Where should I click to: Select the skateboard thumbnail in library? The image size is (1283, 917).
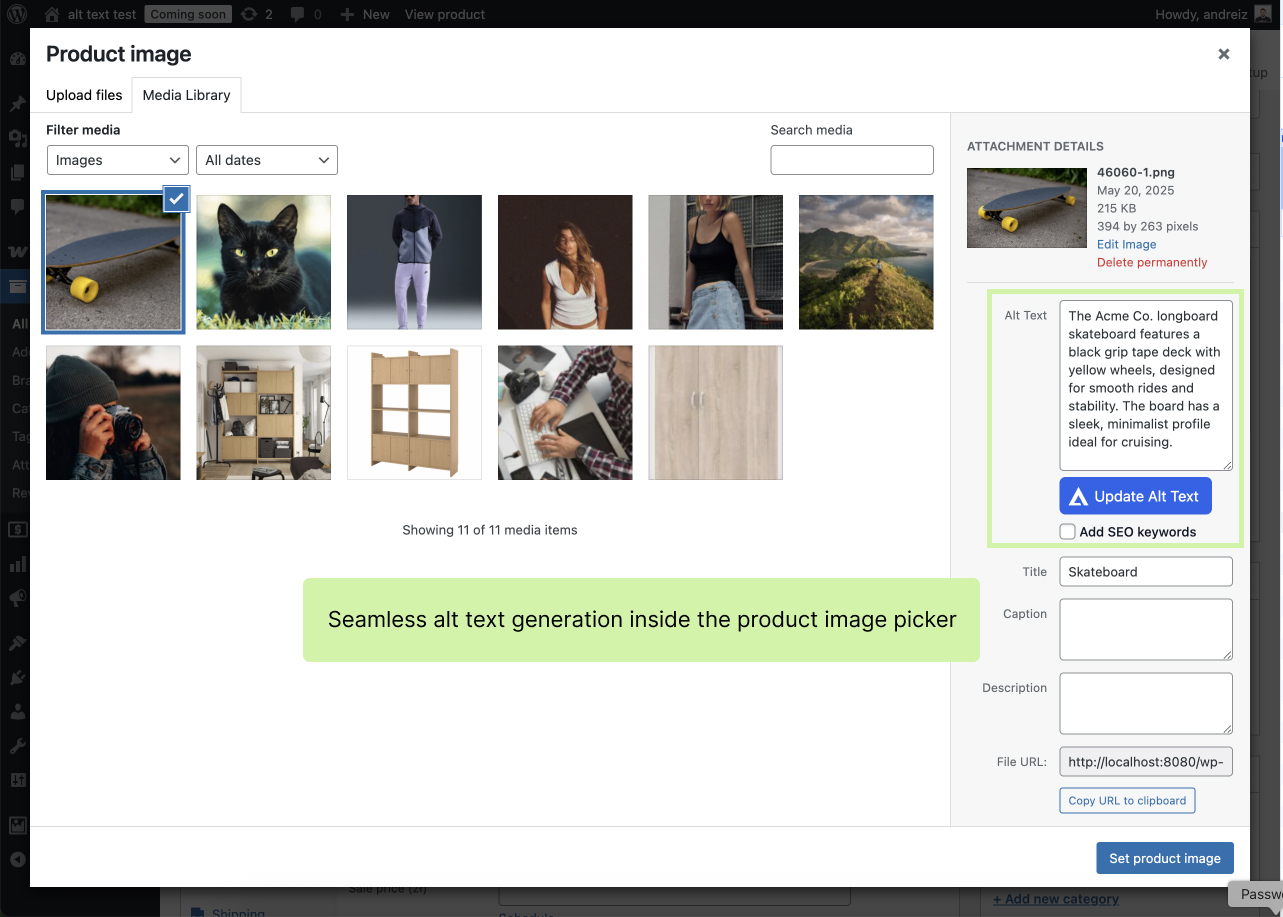tap(113, 262)
